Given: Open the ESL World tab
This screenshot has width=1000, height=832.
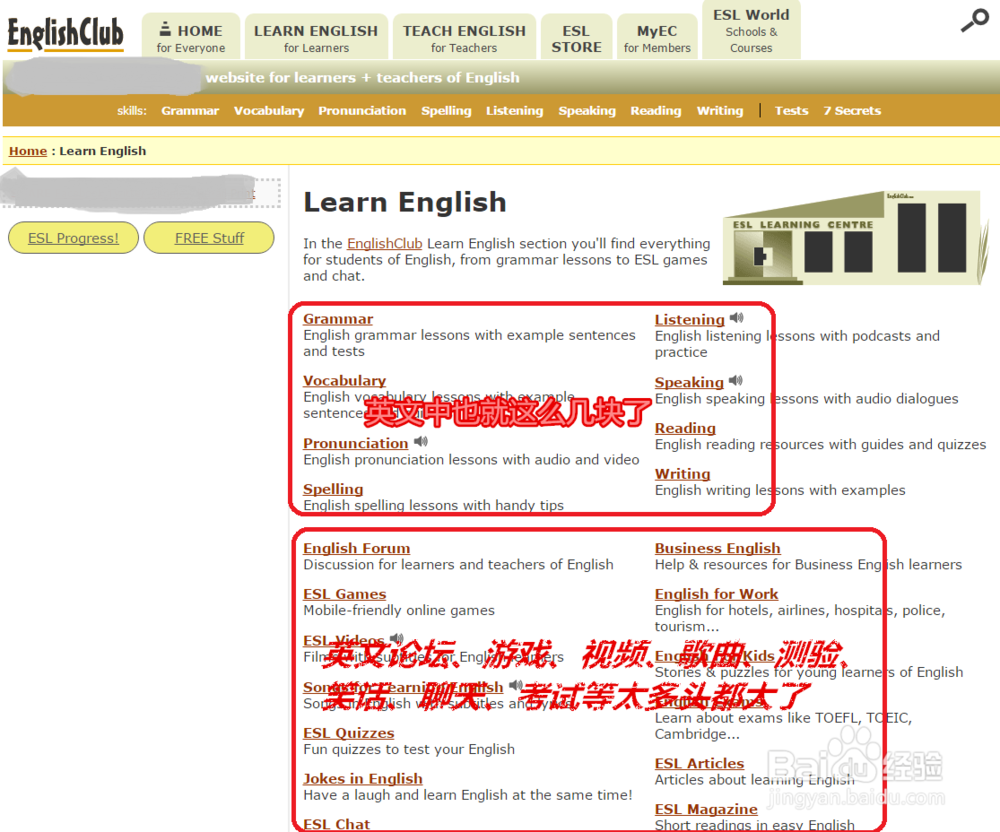Looking at the screenshot, I should click(x=751, y=30).
